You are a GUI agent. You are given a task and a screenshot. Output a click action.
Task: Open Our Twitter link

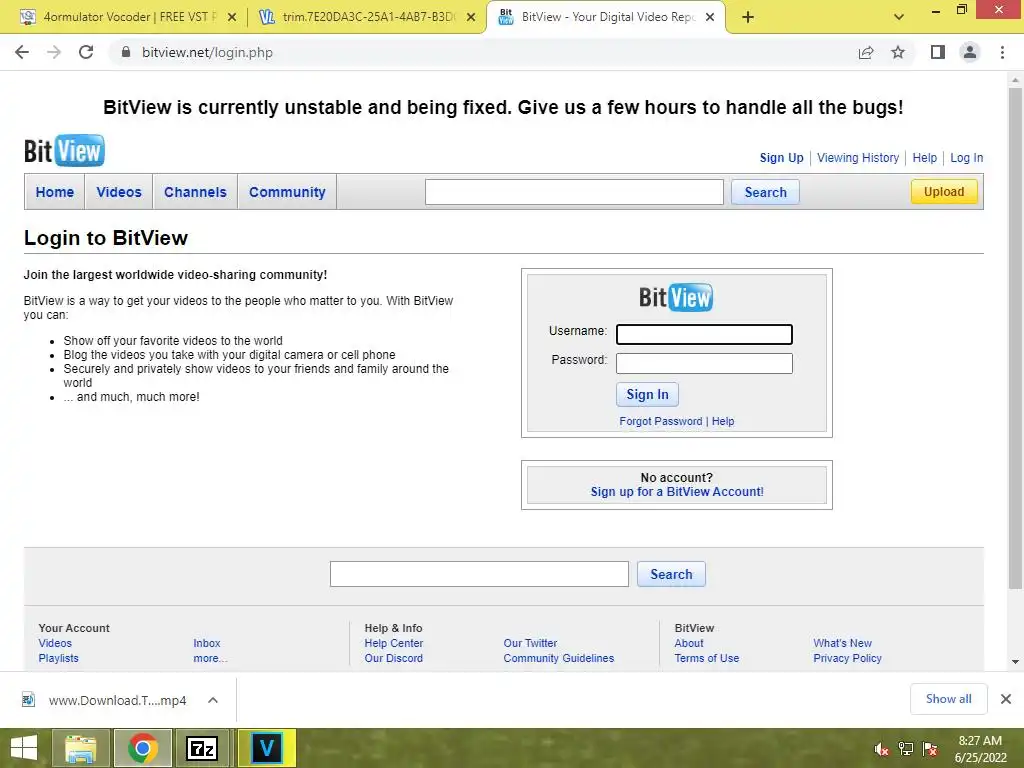pos(530,643)
